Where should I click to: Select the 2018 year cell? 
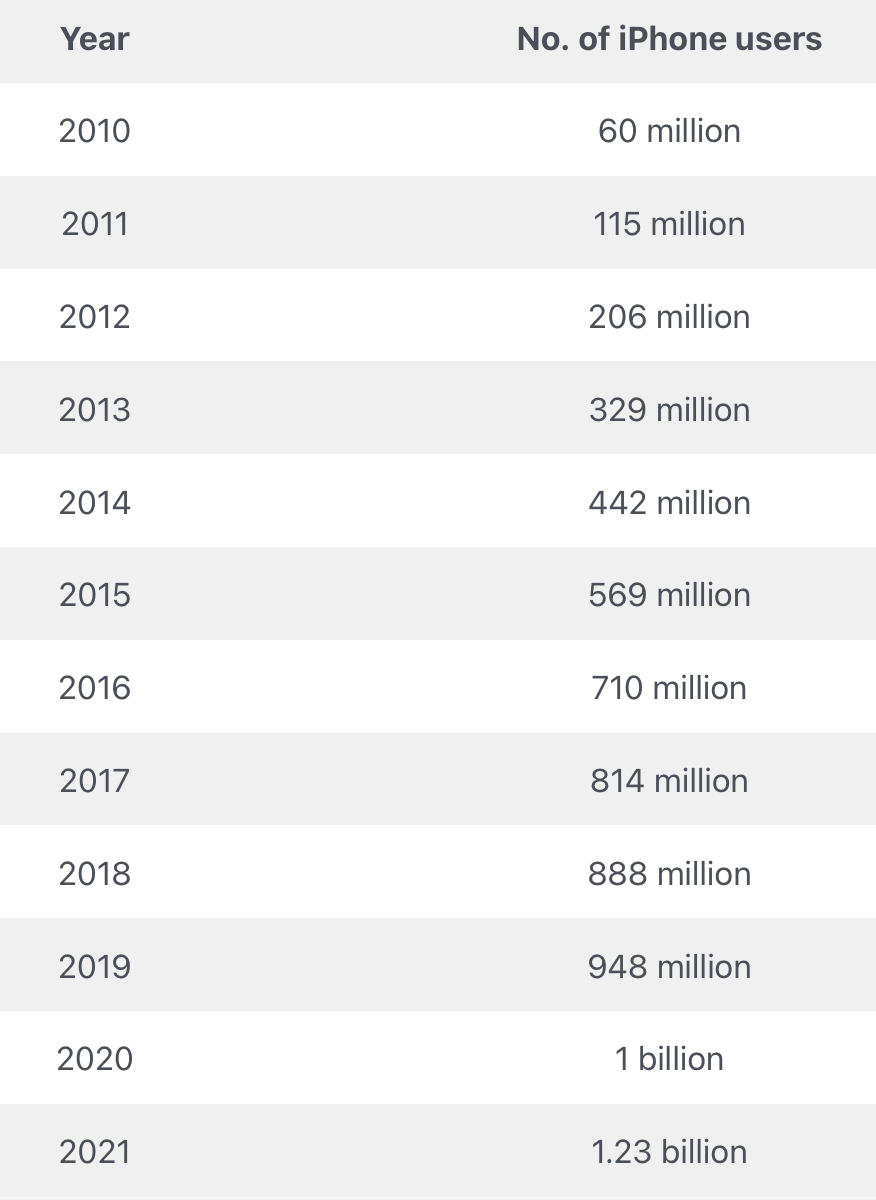click(95, 873)
